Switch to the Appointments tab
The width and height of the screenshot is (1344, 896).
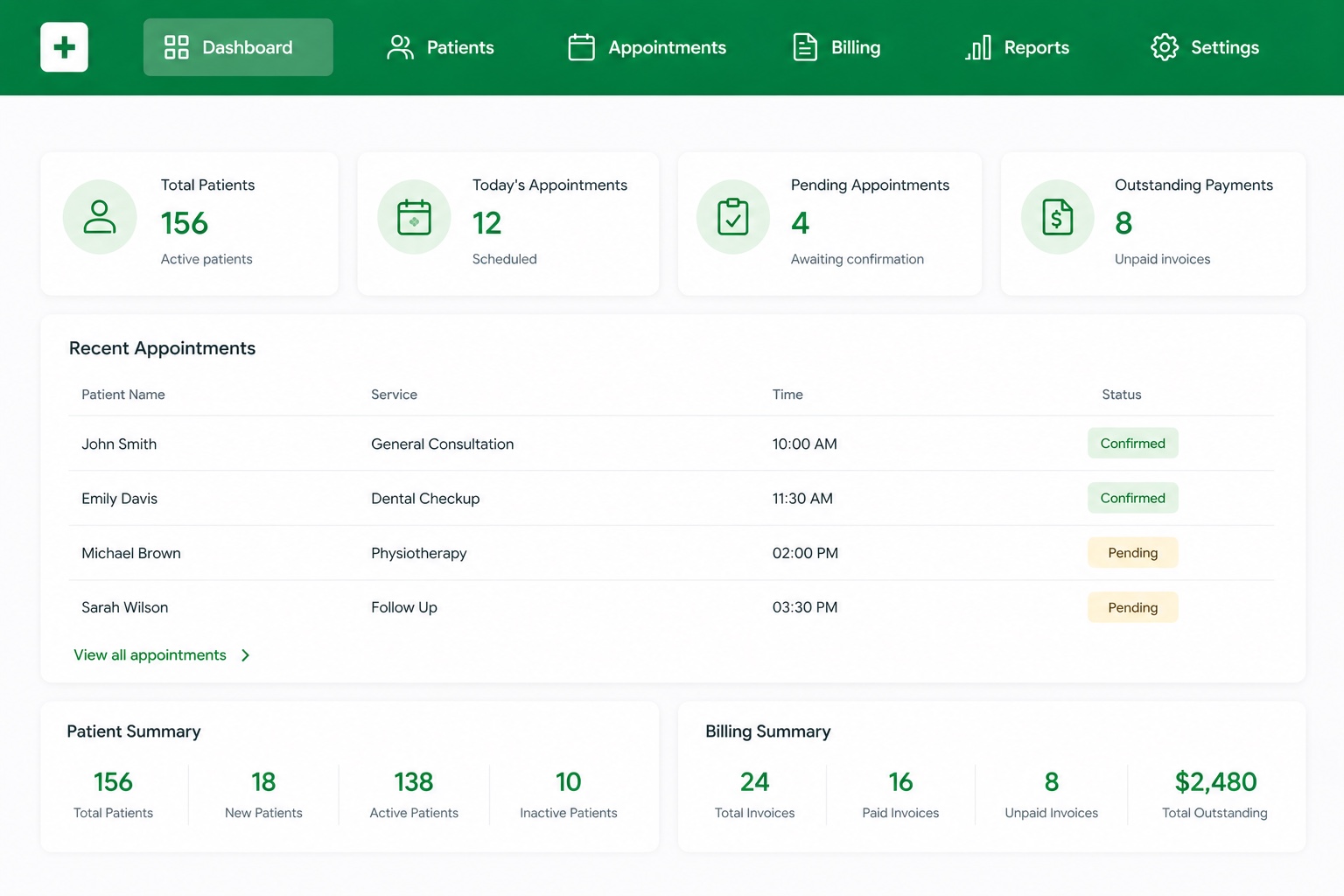pos(647,47)
